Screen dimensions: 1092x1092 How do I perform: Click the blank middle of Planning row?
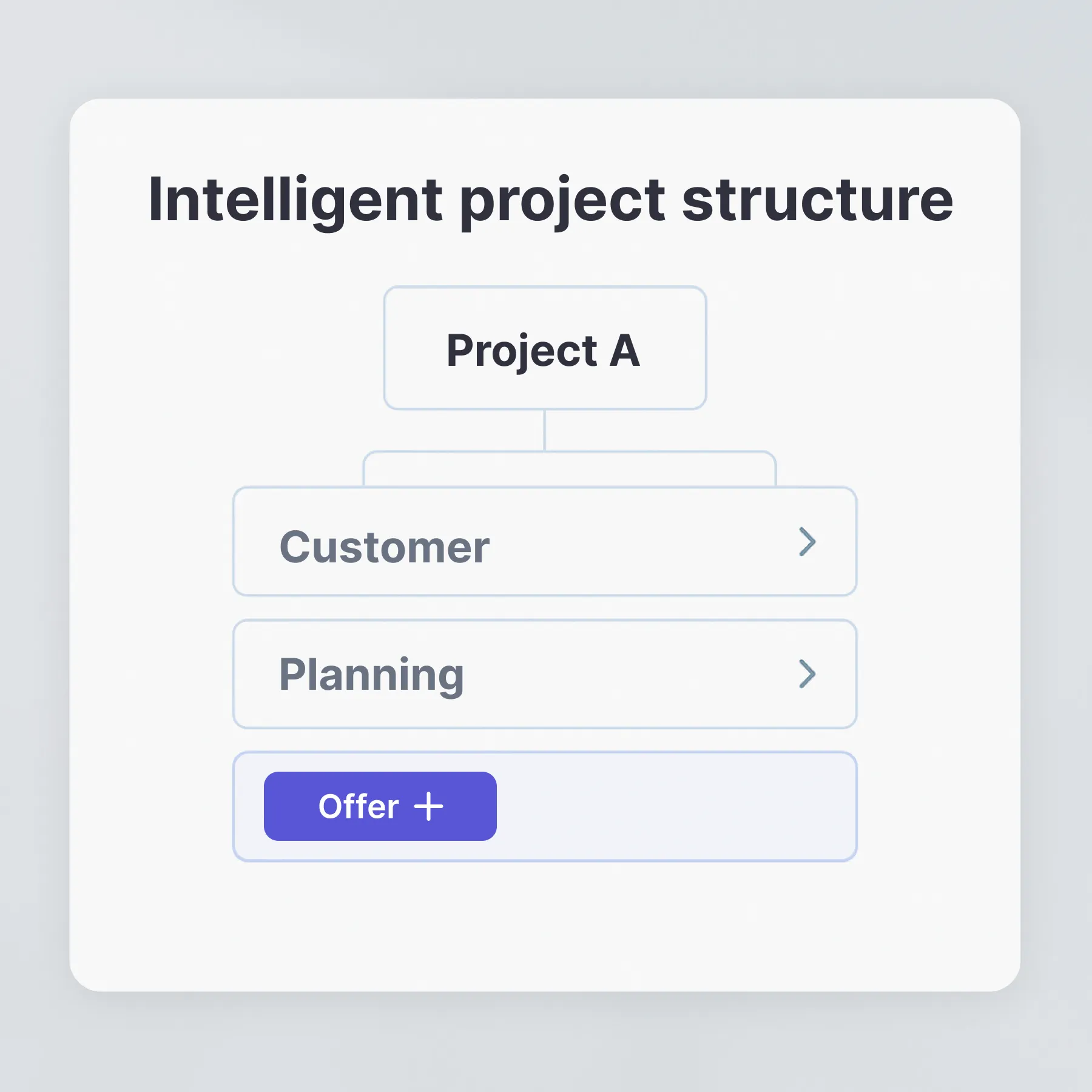[x=631, y=674]
